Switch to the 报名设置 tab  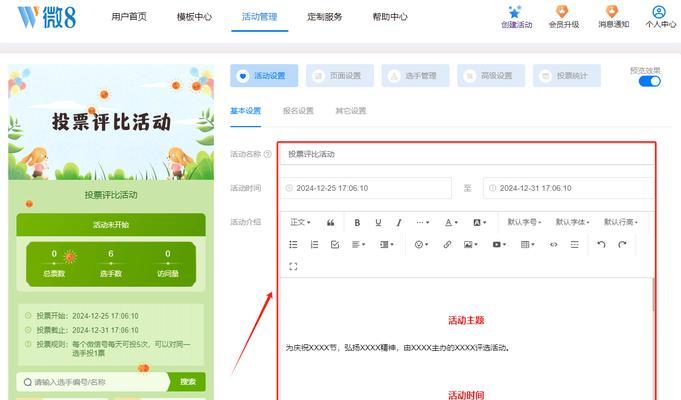[298, 111]
